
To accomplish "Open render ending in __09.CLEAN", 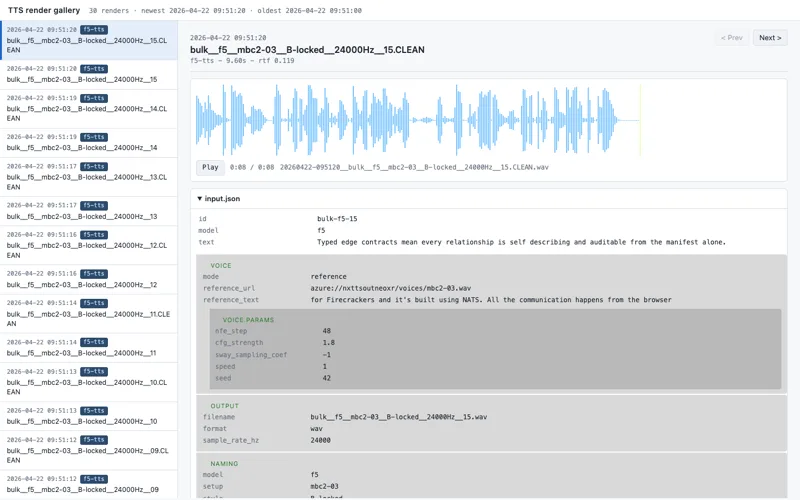I will click(89, 451).
